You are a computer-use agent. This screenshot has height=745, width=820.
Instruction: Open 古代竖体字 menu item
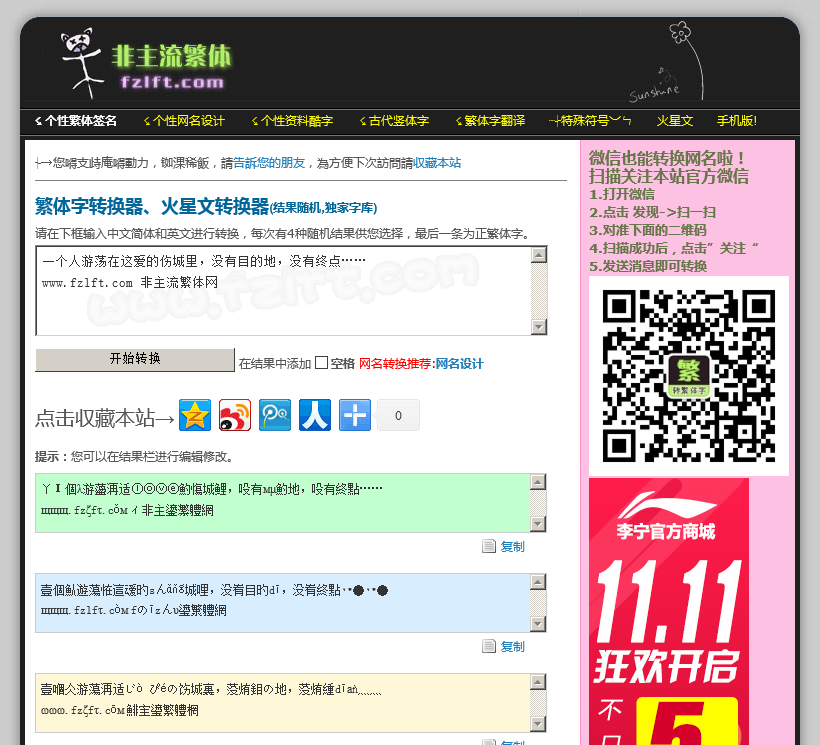click(x=394, y=121)
